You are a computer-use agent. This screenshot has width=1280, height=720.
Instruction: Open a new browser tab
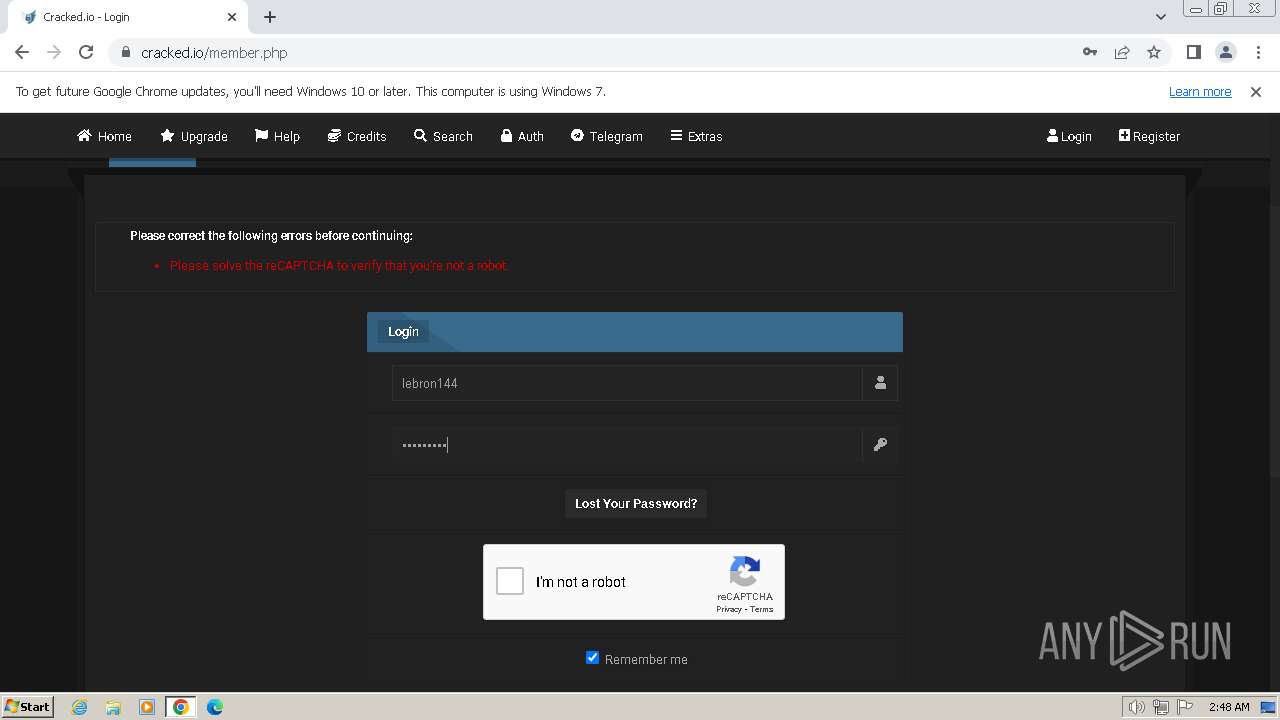pos(270,17)
